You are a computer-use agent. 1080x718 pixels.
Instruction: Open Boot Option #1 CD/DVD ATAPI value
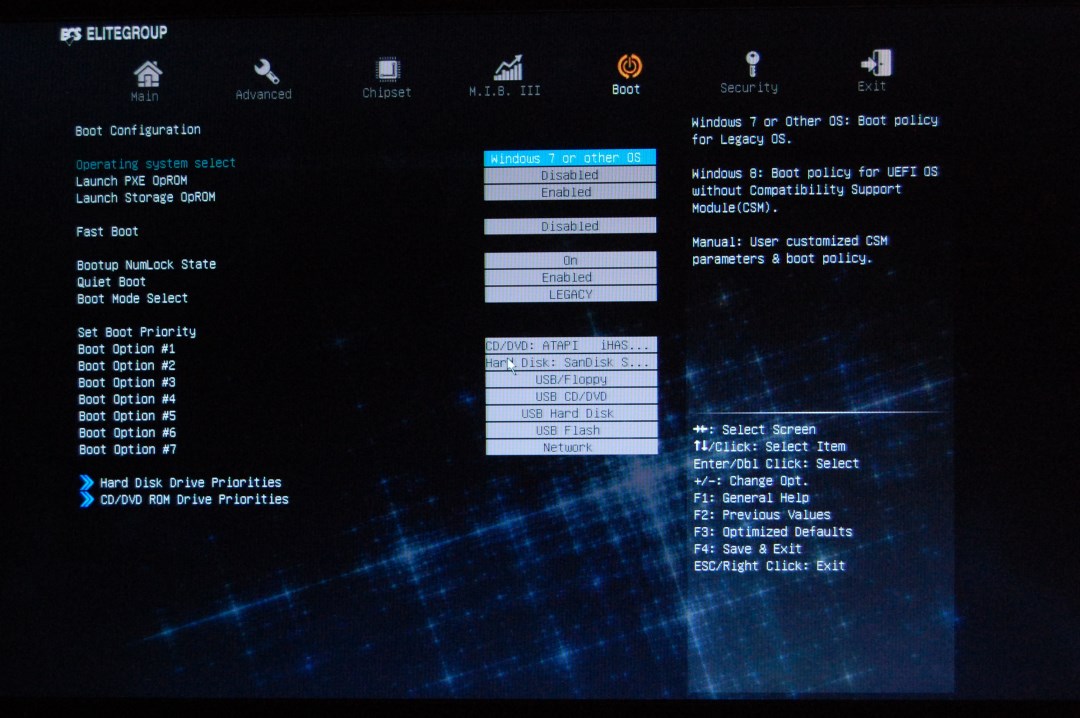[571, 345]
